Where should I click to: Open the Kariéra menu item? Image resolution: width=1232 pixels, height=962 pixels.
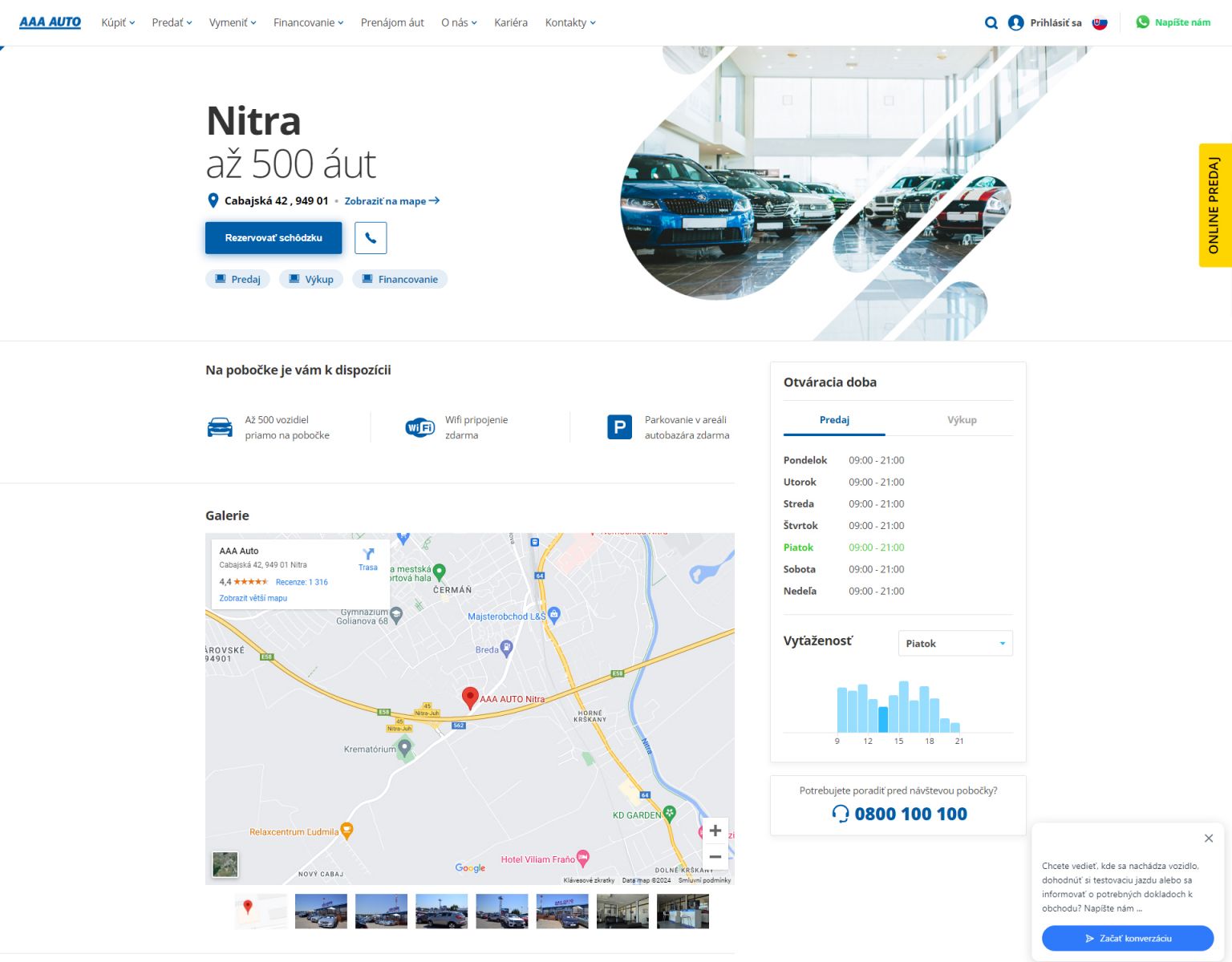pyautogui.click(x=511, y=22)
